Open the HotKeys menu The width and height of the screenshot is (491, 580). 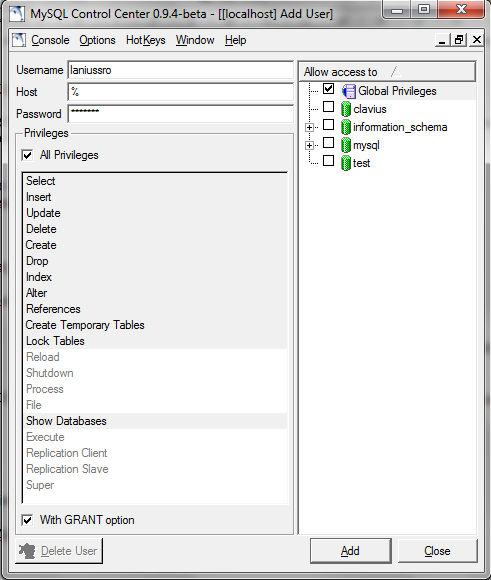click(x=145, y=40)
